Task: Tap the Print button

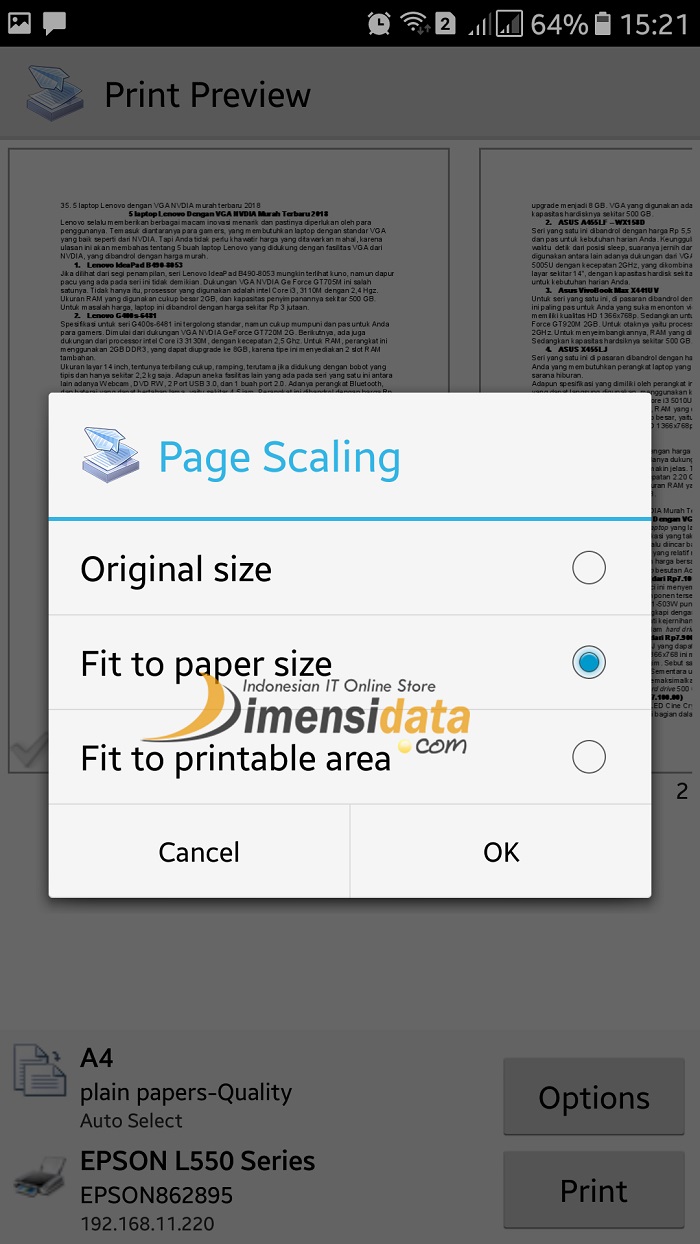Action: 594,1191
